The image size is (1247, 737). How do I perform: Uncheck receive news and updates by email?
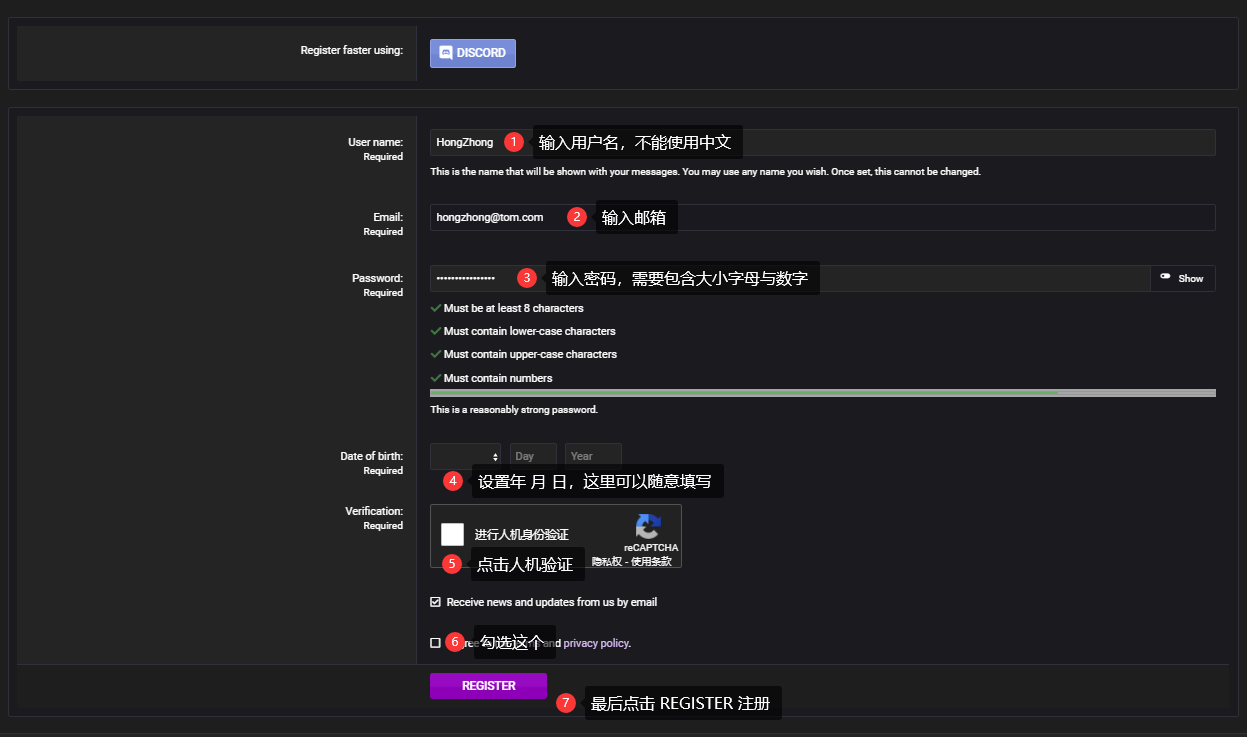[x=435, y=602]
